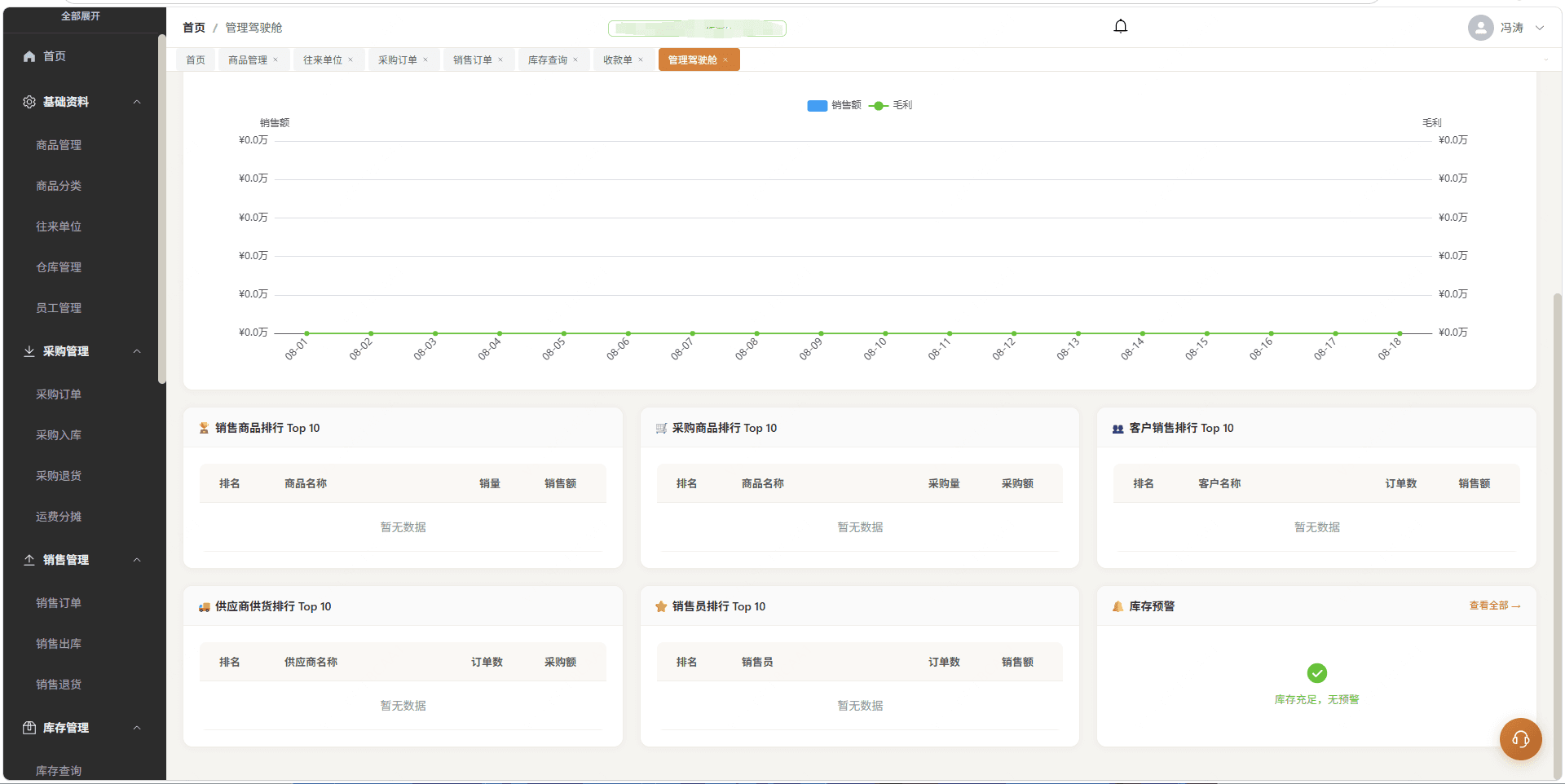Open the tabs overflow dropdown arrow
This screenshot has width=1565, height=784.
tap(1545, 59)
